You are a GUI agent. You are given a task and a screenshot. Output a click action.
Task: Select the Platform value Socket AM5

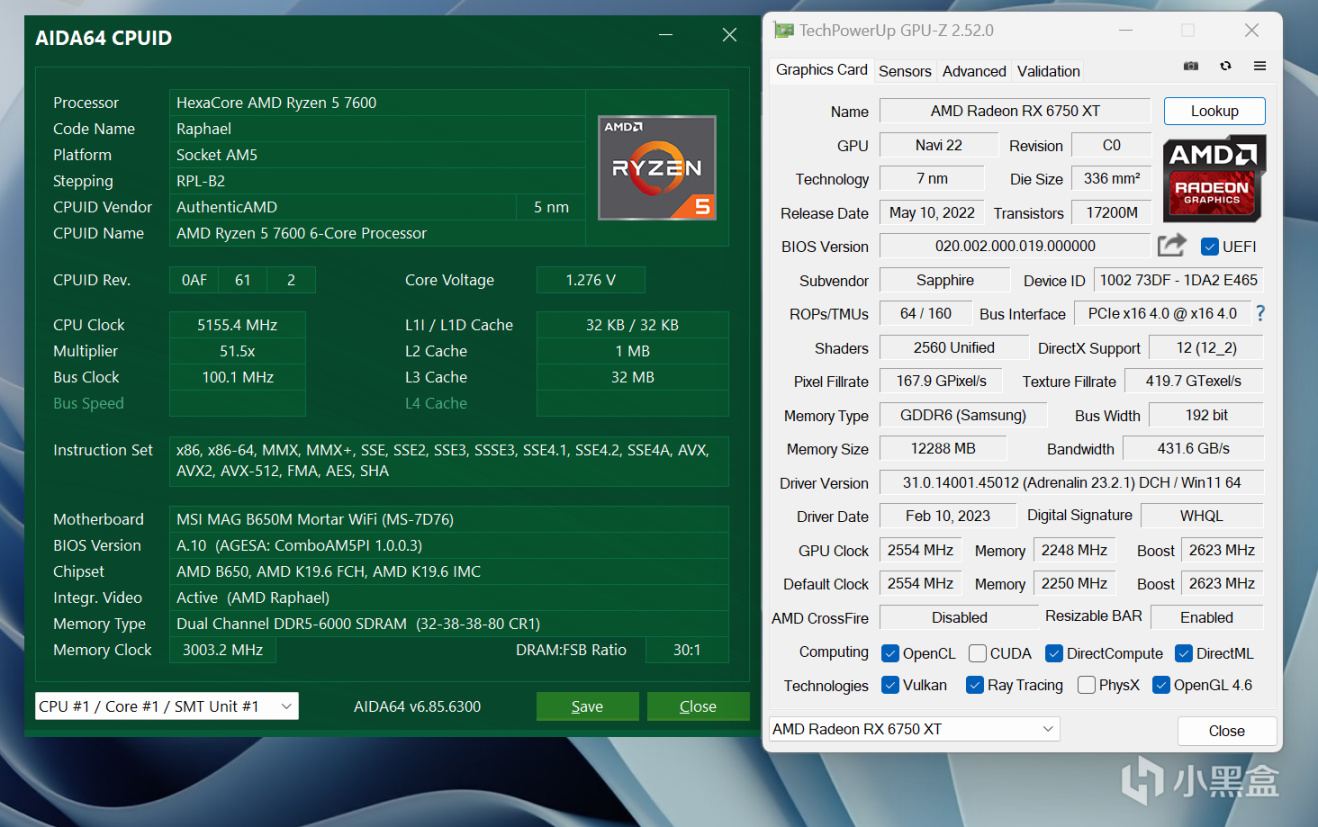tap(377, 155)
